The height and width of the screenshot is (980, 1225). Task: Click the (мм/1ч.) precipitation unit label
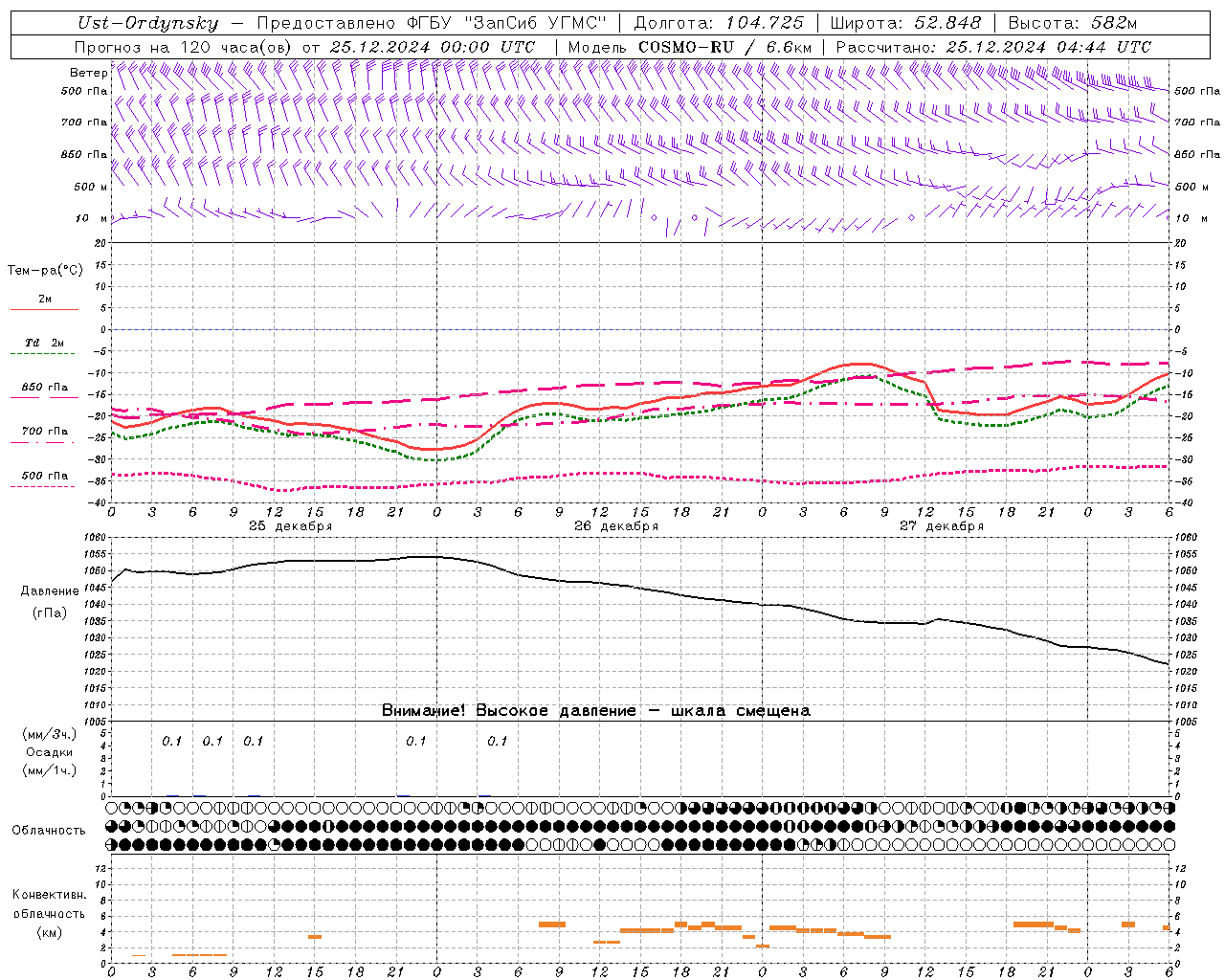coord(50,771)
